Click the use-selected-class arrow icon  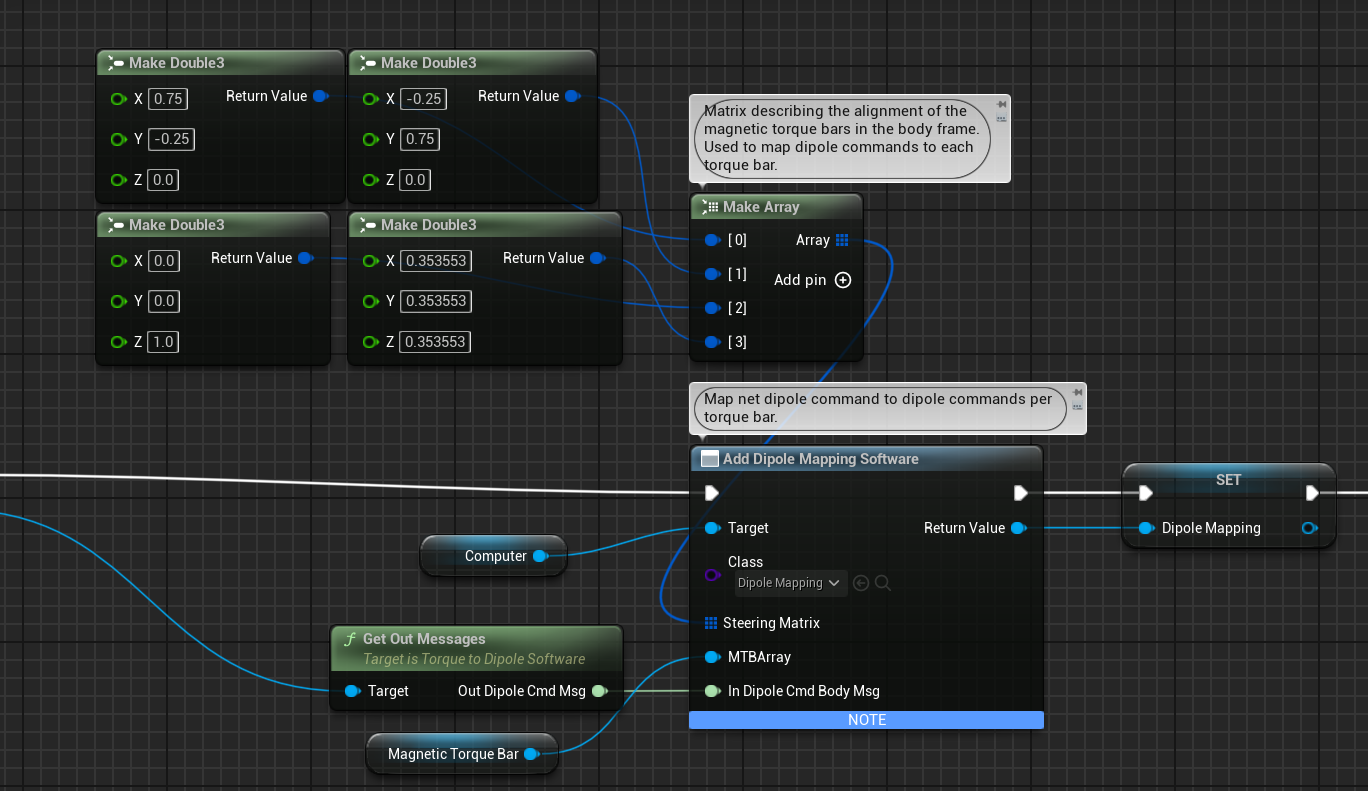[861, 583]
